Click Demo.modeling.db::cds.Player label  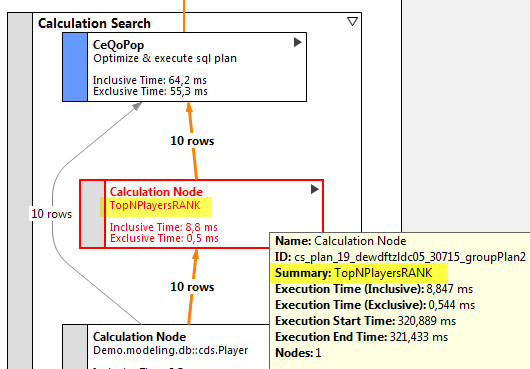point(171,350)
